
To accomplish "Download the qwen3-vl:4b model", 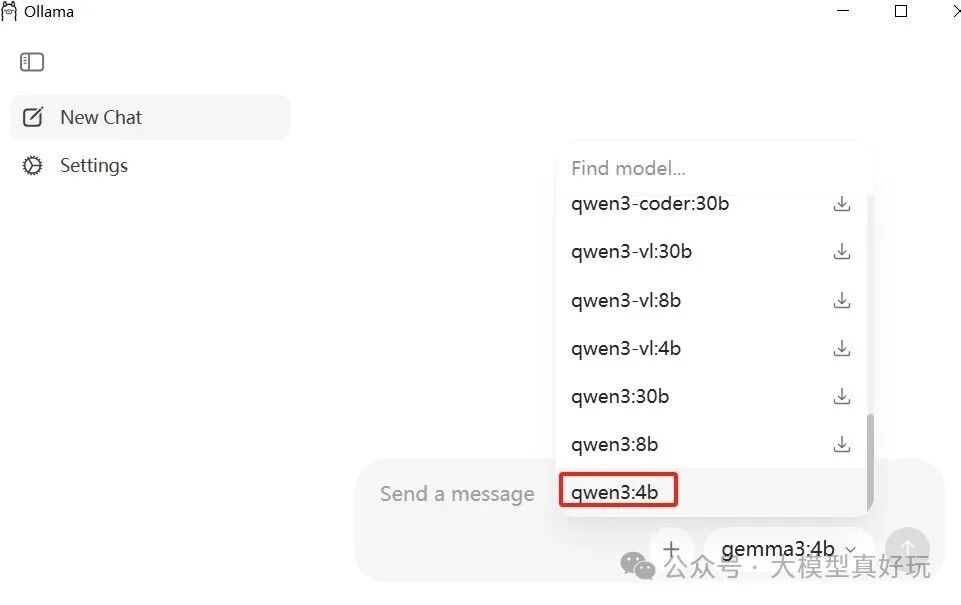I will [842, 348].
